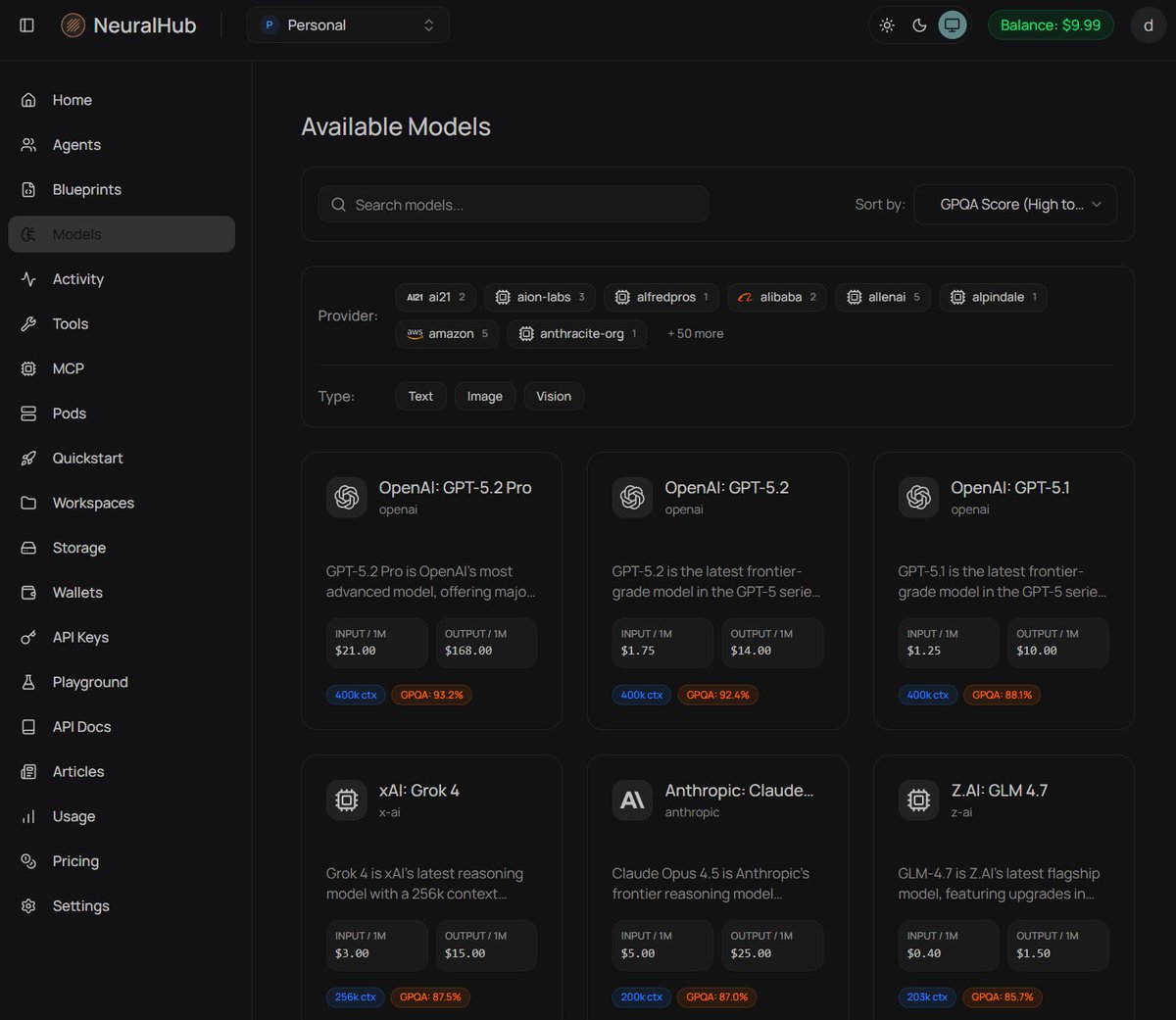
Task: Open the OpenAI: GPT-5.2 model title
Action: pos(727,488)
